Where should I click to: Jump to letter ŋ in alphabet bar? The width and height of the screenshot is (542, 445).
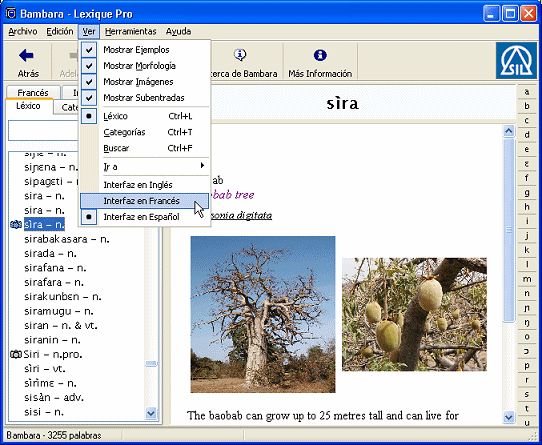click(x=527, y=322)
